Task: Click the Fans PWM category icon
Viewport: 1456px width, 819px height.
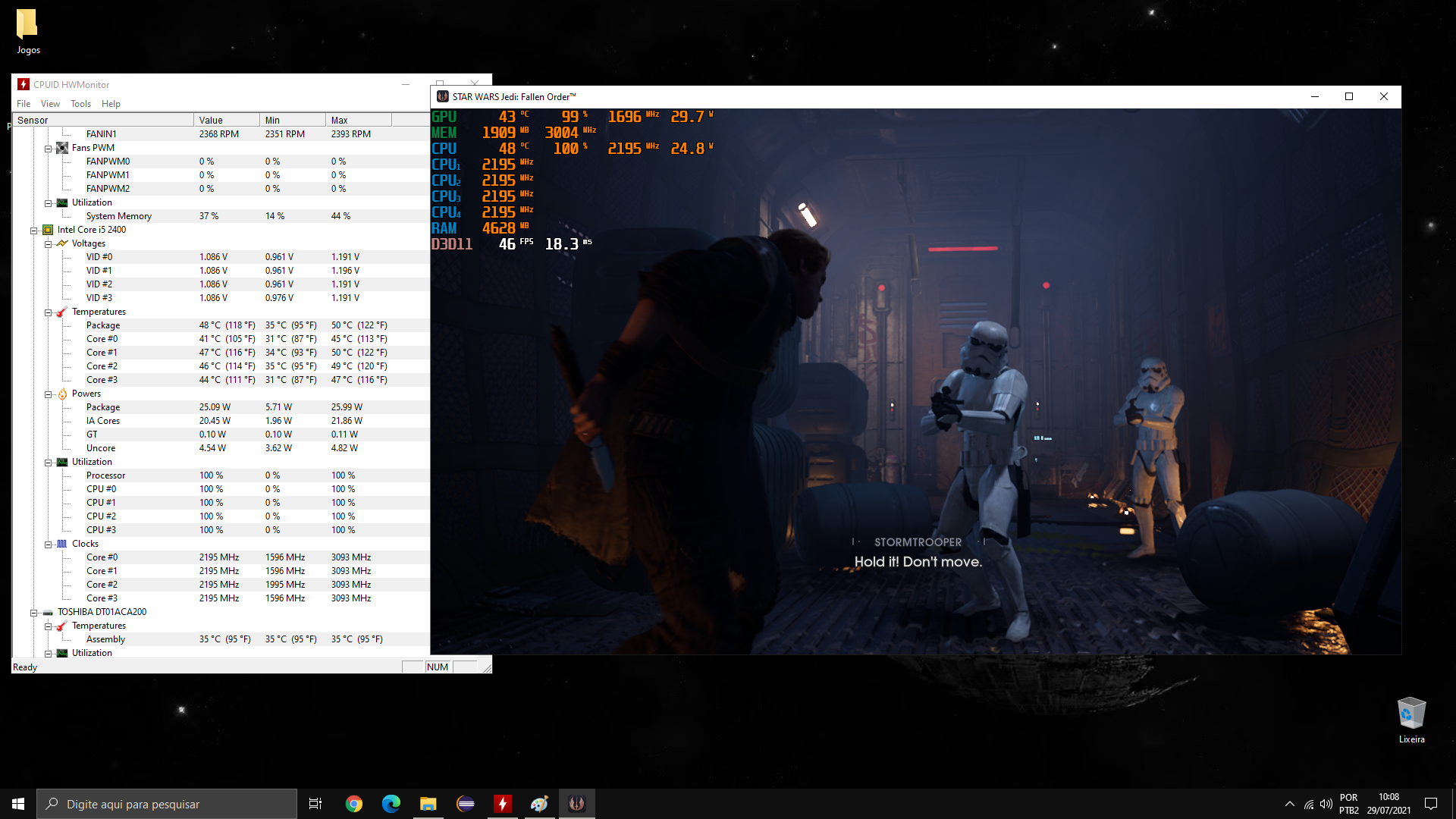Action: pyautogui.click(x=62, y=148)
